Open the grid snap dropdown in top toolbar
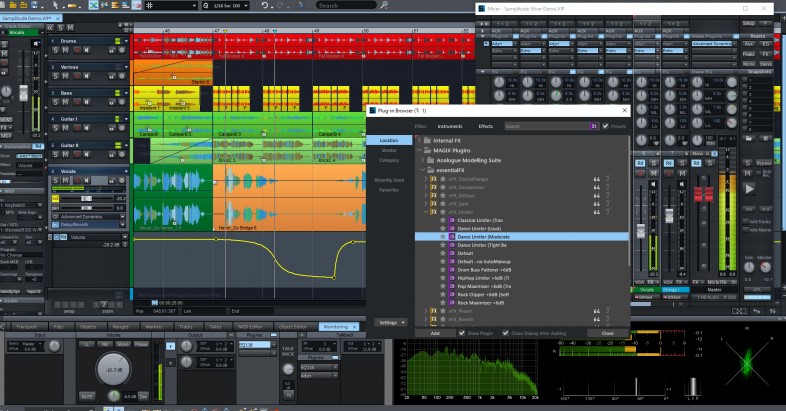The height and width of the screenshot is (411, 786). (194, 6)
